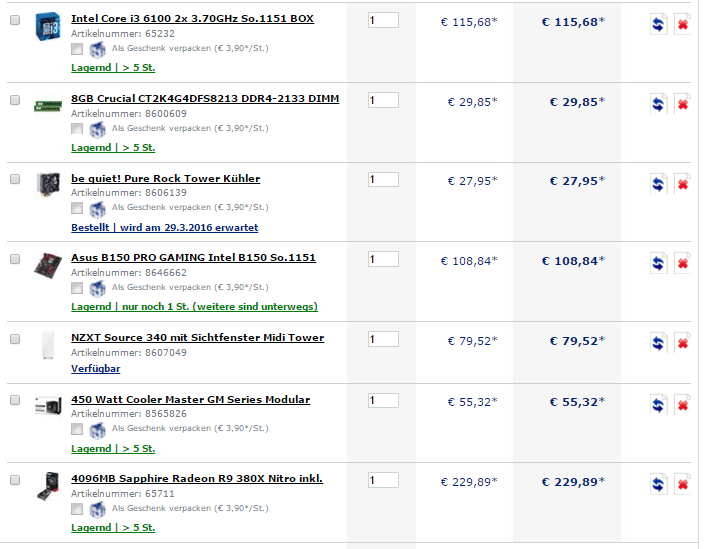Update quantity icon for be quiet! Pure Rock

pyautogui.click(x=658, y=183)
